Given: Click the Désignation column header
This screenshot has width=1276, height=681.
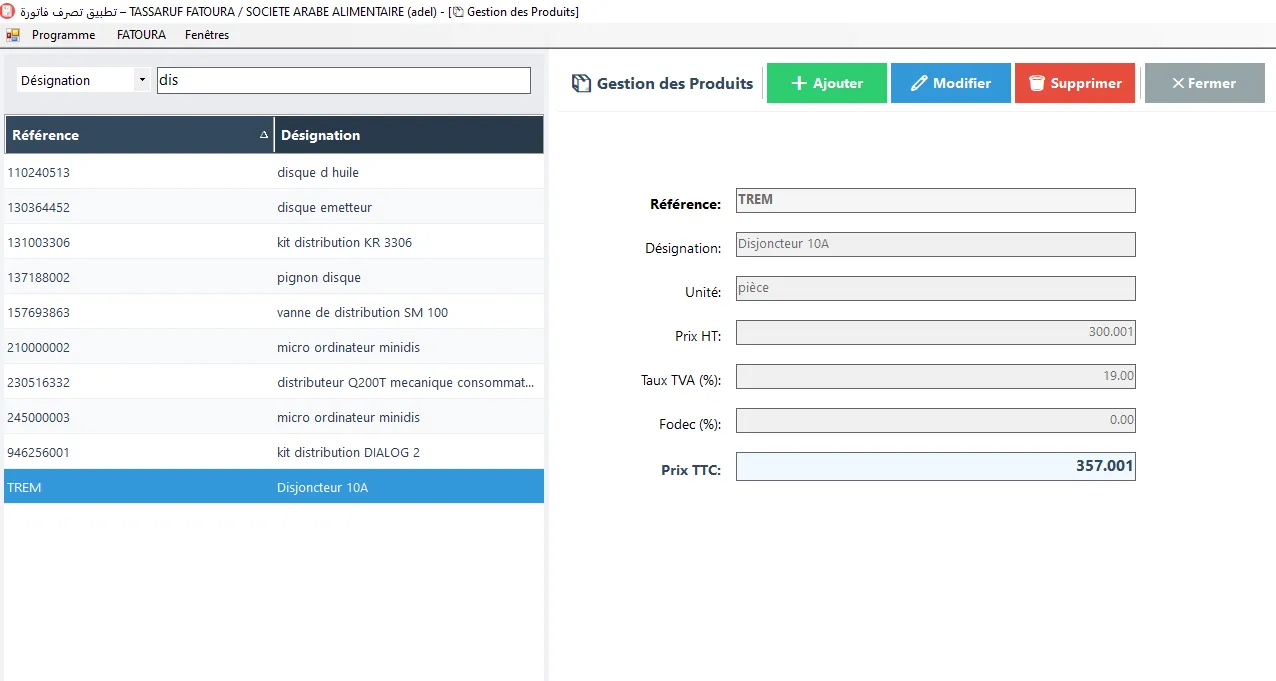Looking at the screenshot, I should [x=409, y=135].
